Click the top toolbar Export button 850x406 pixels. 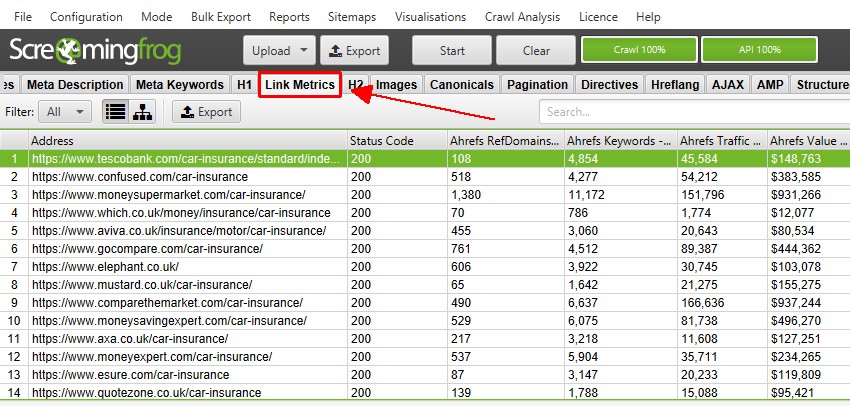355,50
